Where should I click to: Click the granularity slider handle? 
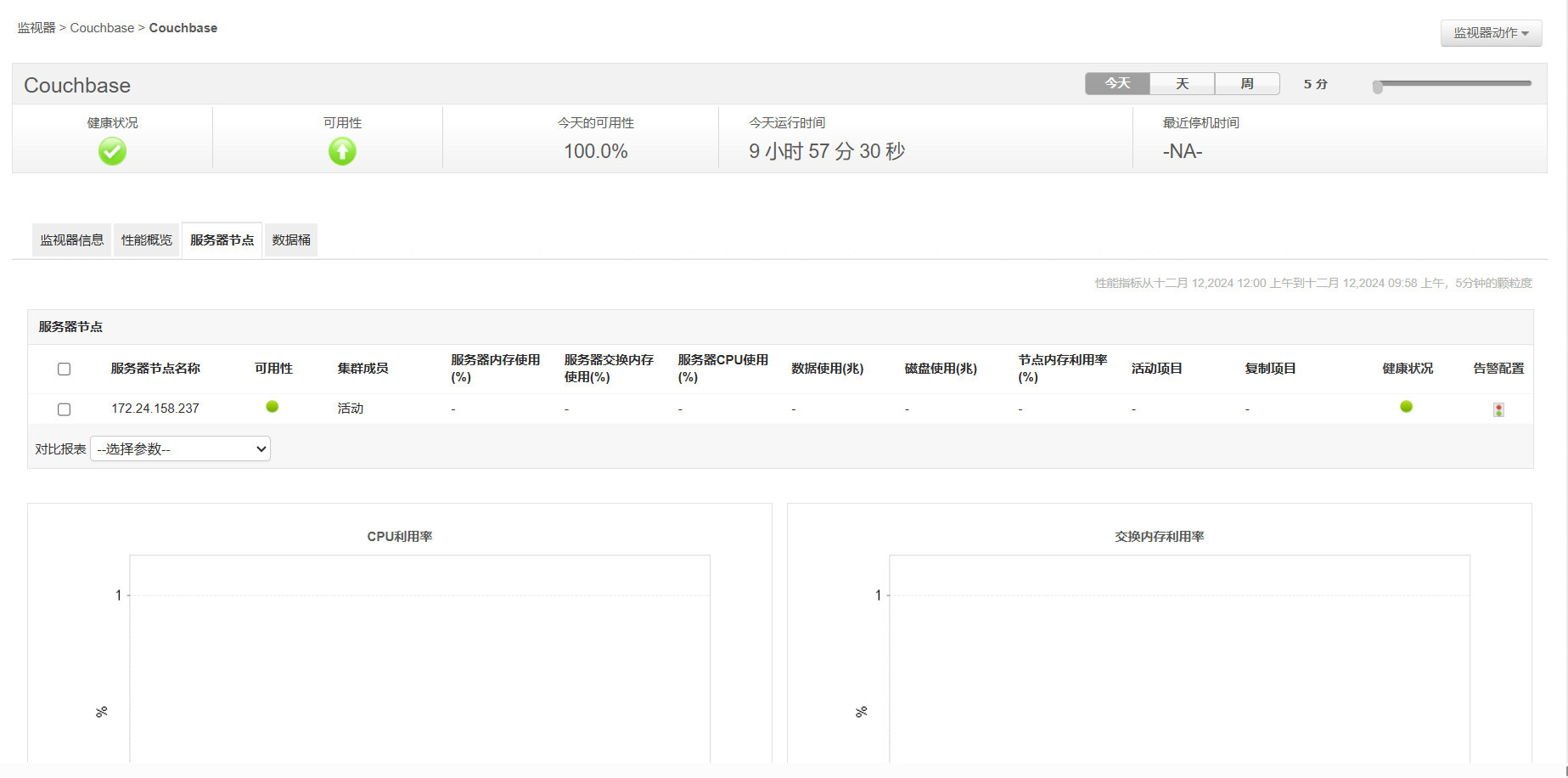tap(1378, 86)
